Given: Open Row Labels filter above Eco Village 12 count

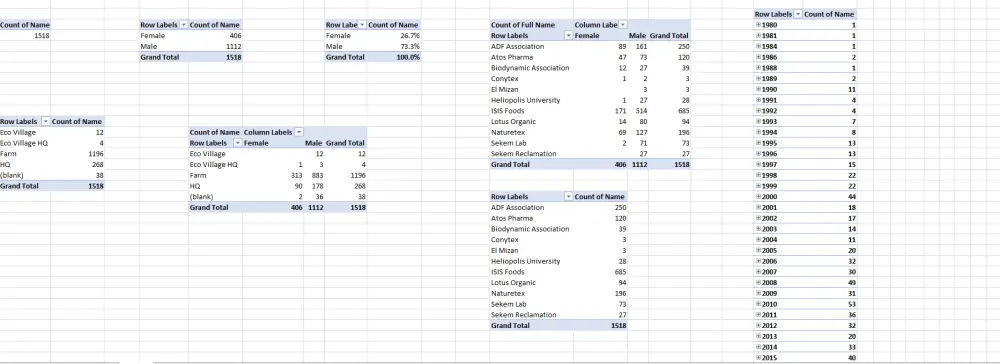Looking at the screenshot, I should 45,121.
